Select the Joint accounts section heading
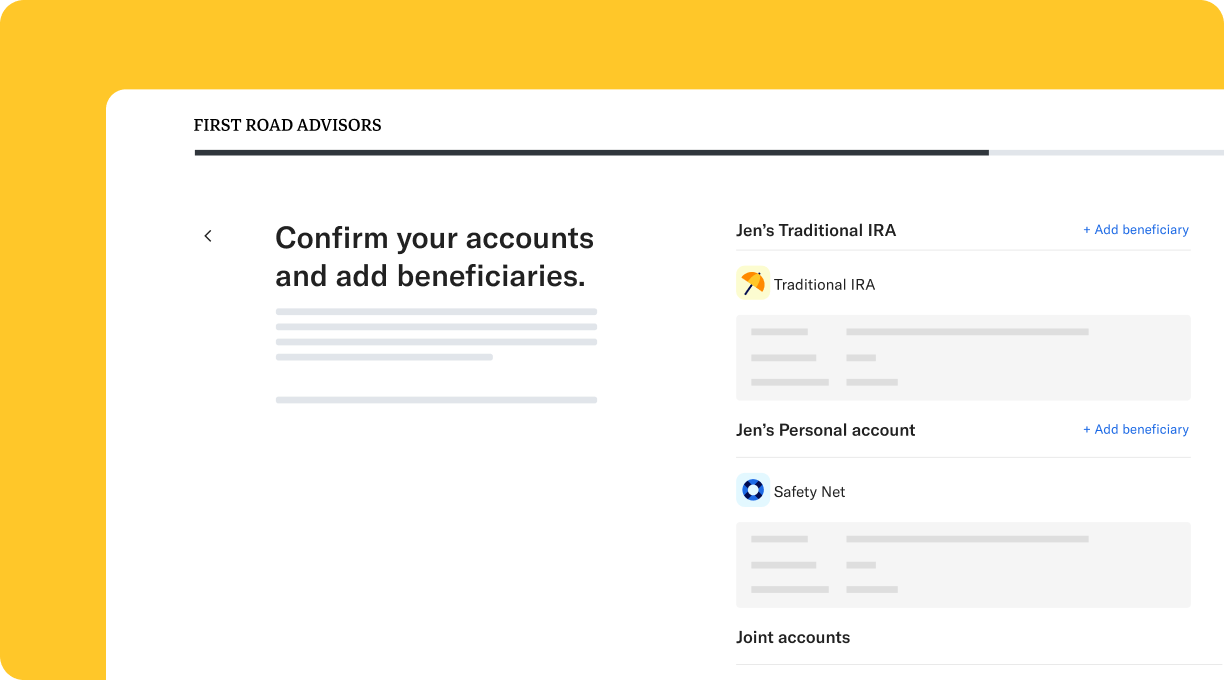 coord(793,637)
